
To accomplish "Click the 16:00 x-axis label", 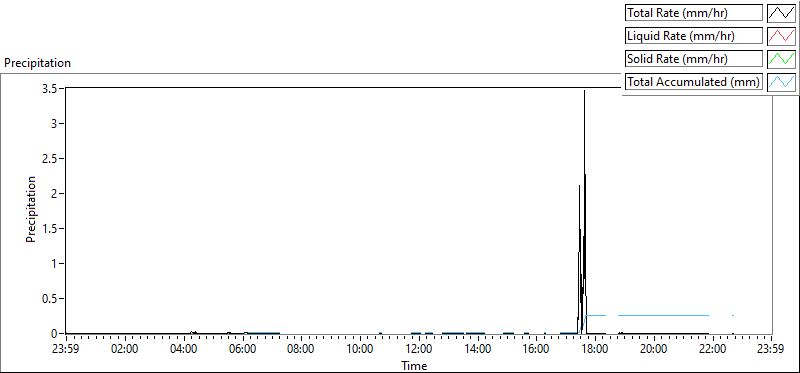I will pyautogui.click(x=537, y=350).
